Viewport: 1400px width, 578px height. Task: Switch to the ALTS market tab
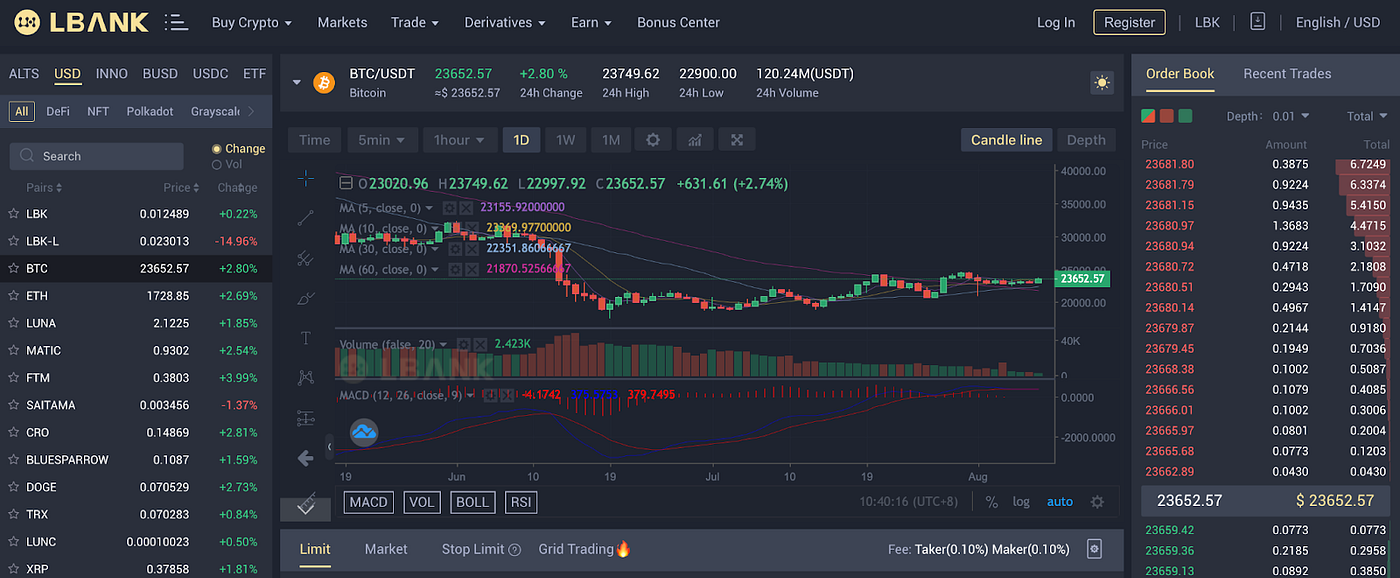(24, 74)
